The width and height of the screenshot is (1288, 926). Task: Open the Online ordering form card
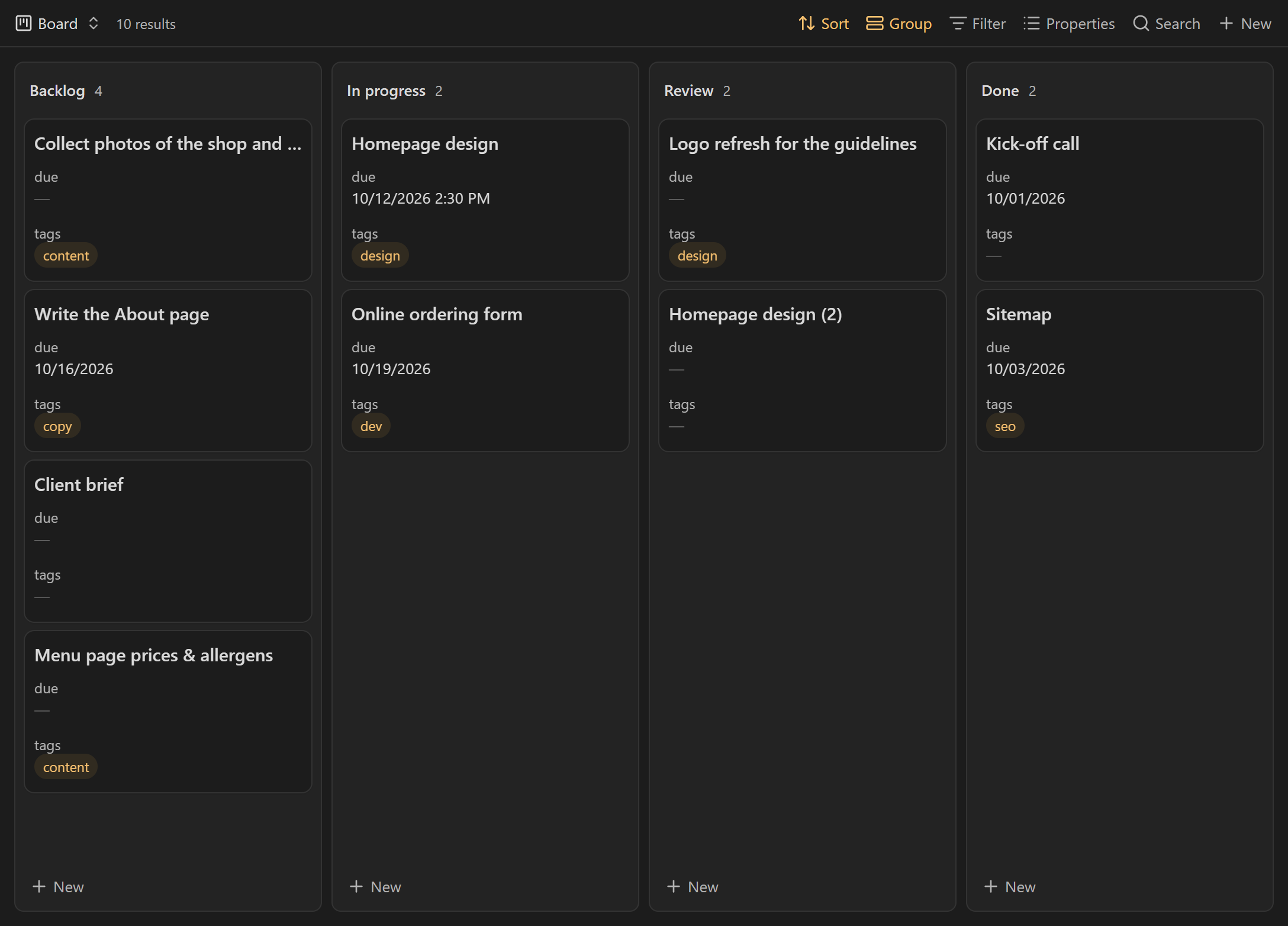(x=485, y=371)
